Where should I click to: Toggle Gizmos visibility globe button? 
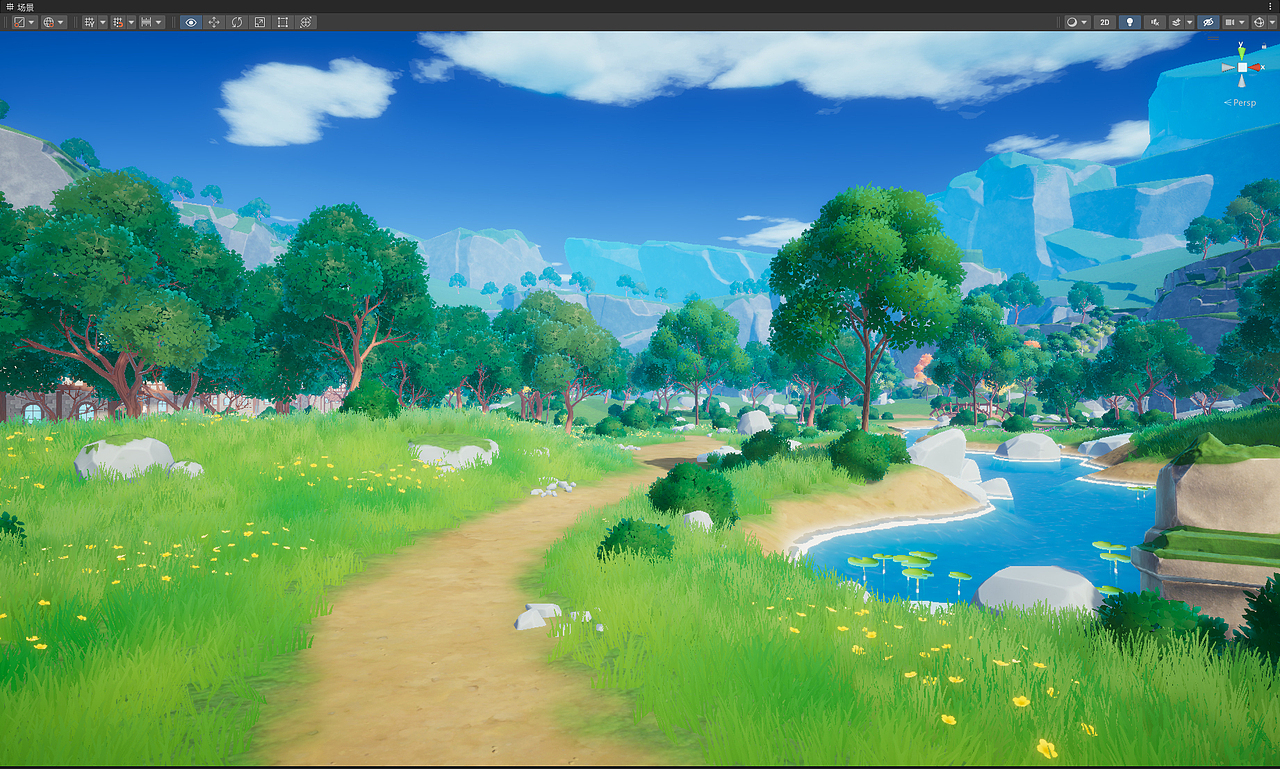click(x=1259, y=22)
